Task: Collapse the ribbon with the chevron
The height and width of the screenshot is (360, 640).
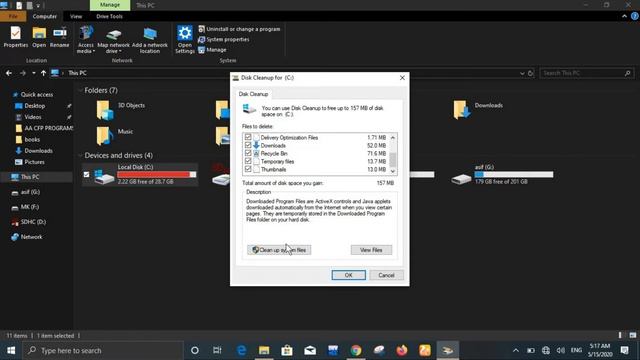Action: tap(624, 16)
